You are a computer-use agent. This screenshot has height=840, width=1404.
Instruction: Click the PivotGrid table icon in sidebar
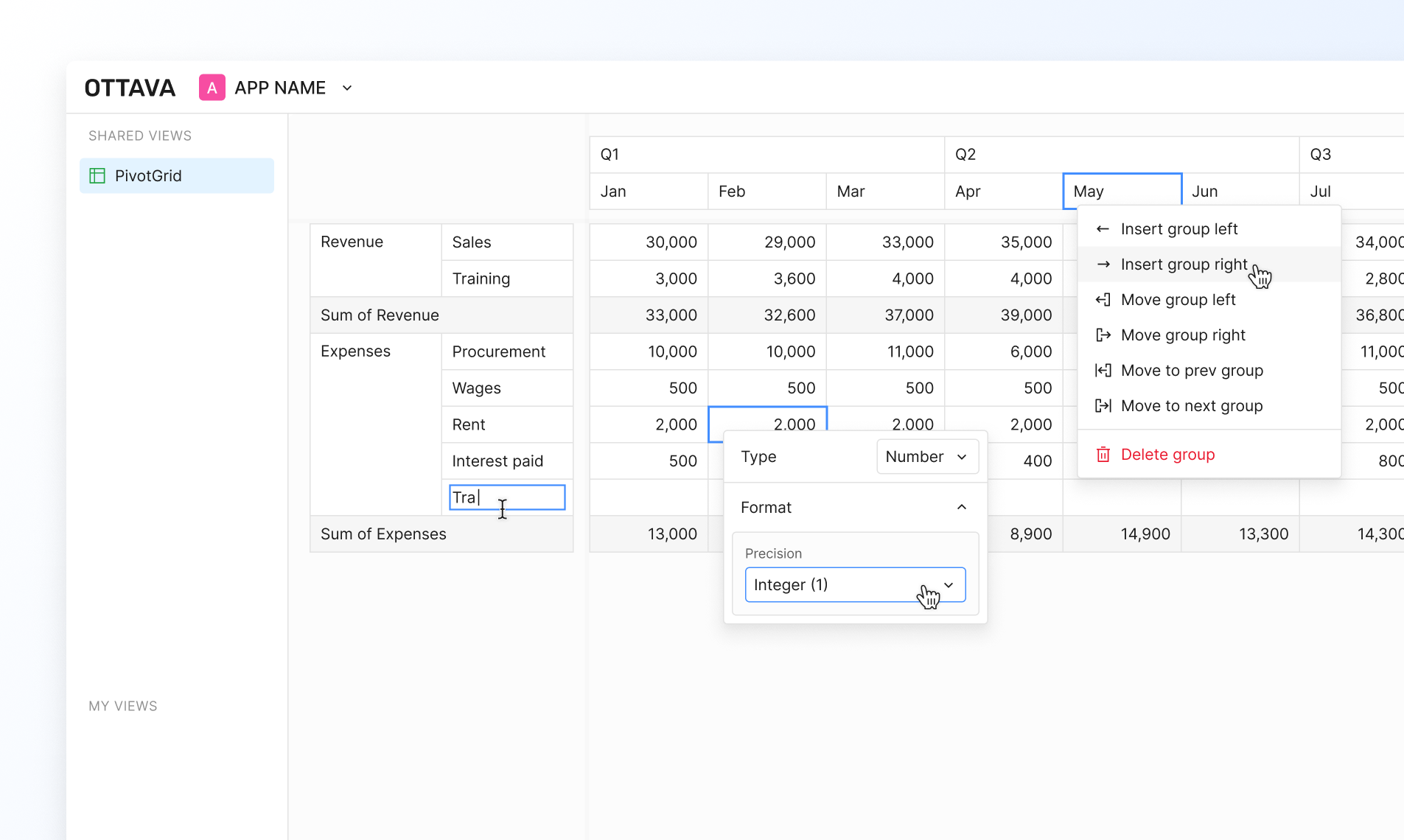click(97, 175)
